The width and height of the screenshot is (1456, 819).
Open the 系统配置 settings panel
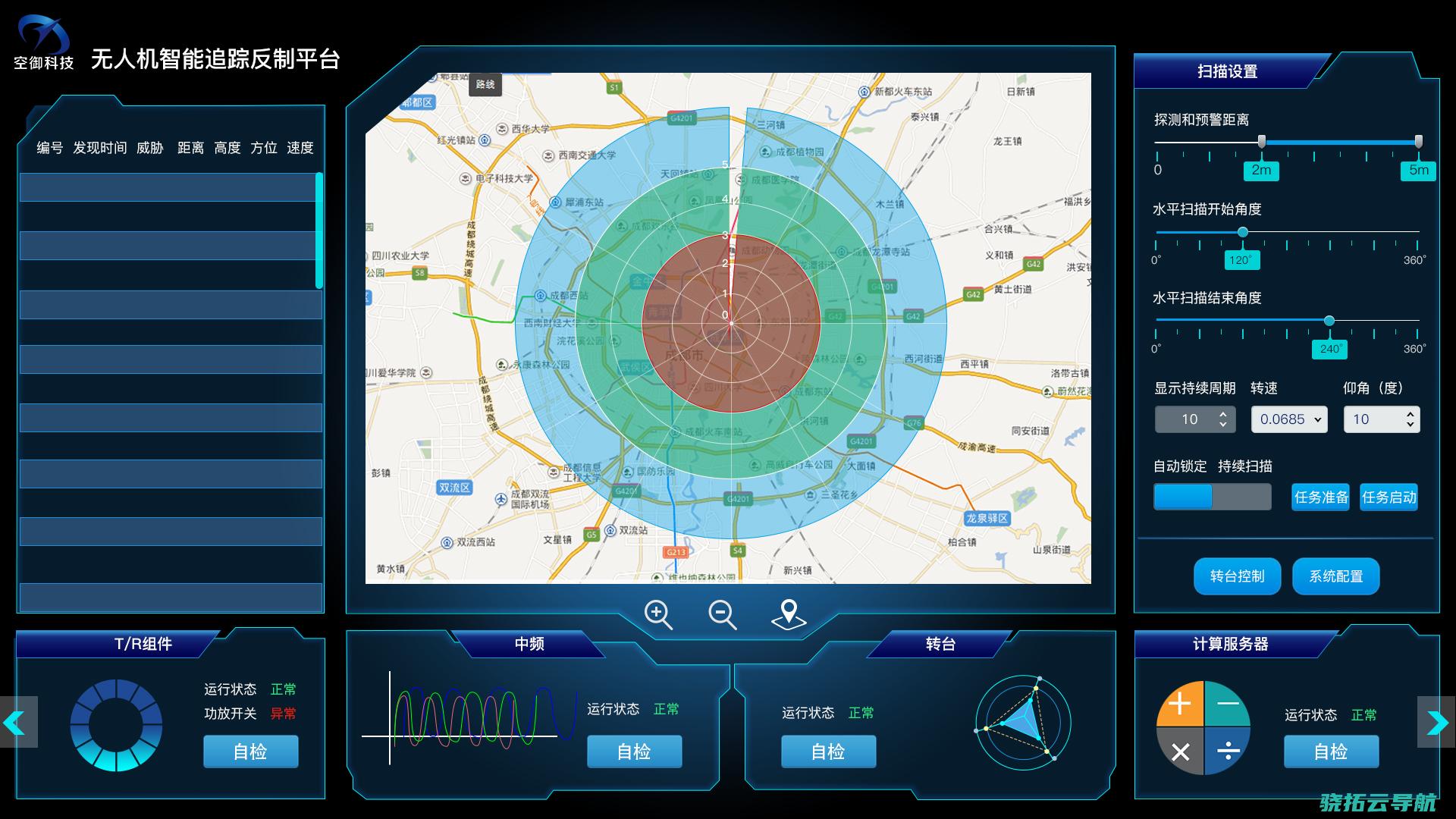[1339, 575]
